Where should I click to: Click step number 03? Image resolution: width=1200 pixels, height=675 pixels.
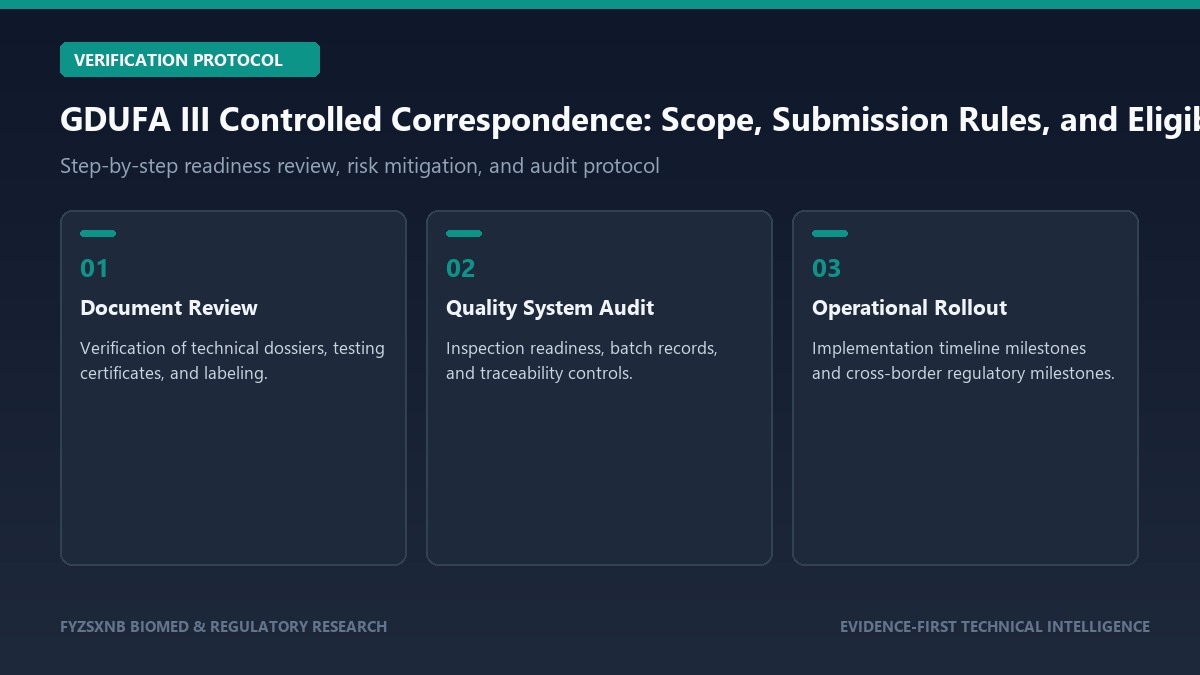point(827,269)
